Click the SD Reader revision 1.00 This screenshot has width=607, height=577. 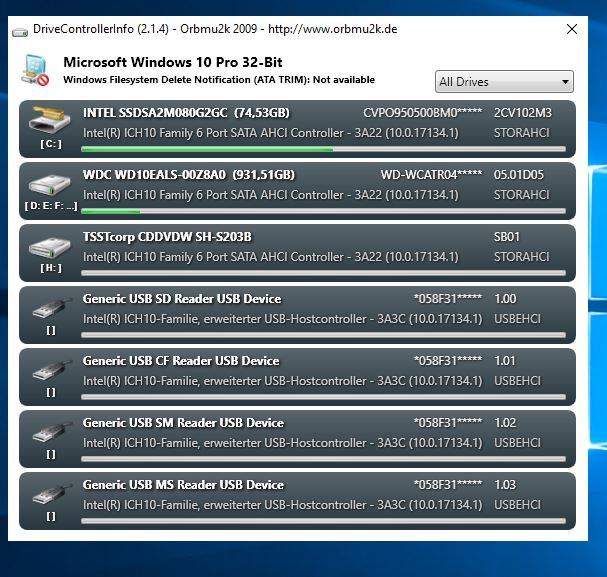(505, 299)
